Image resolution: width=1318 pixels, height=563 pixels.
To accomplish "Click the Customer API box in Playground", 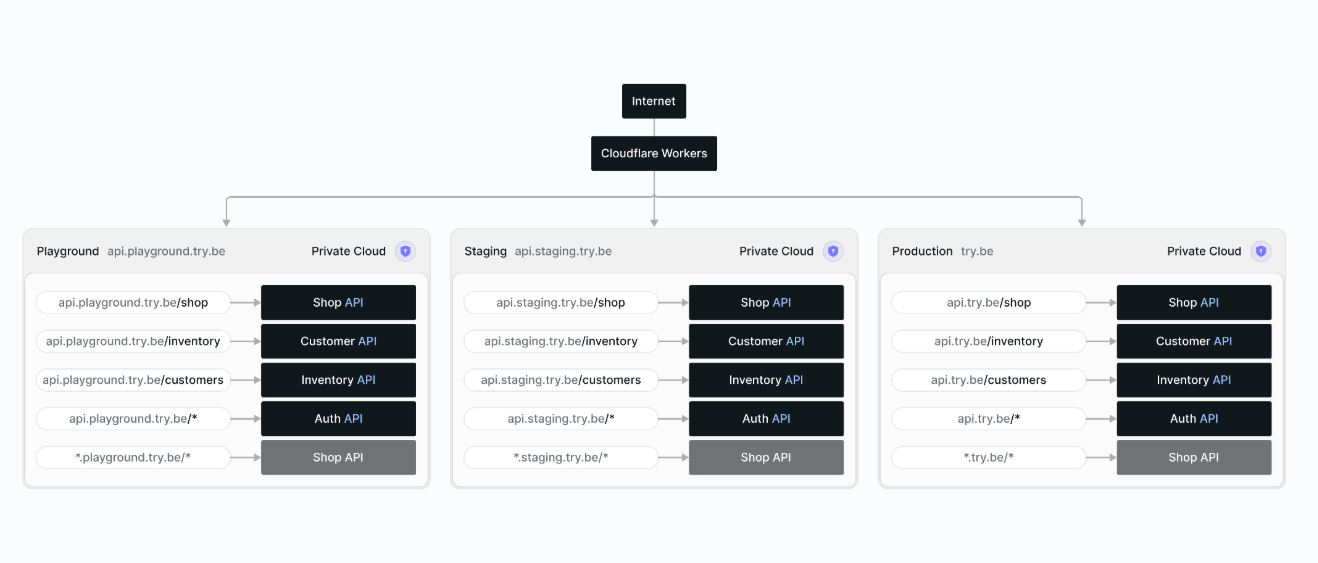I will coord(338,341).
